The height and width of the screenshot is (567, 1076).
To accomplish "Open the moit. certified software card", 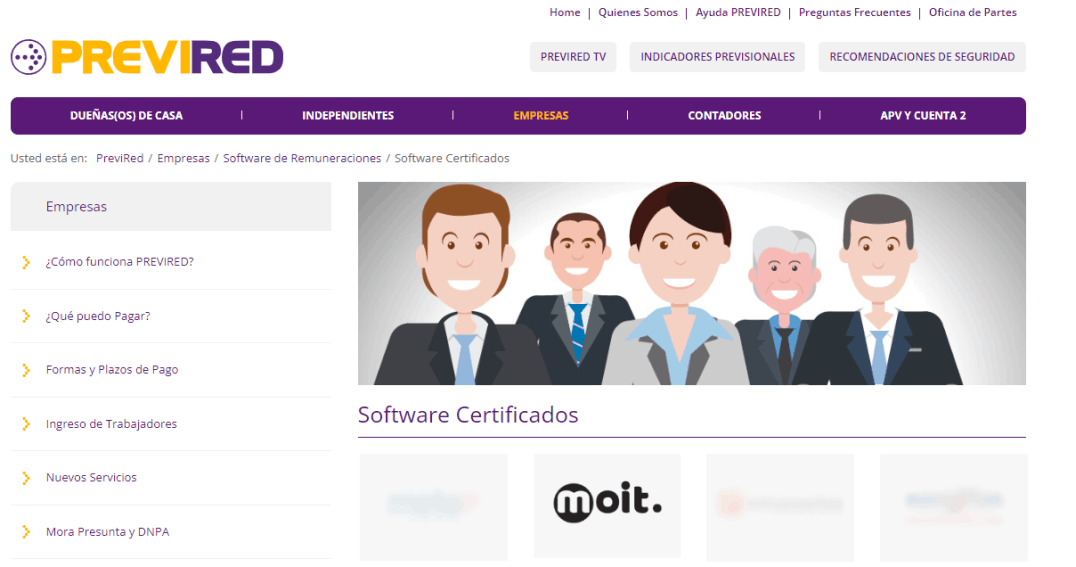I will [x=607, y=505].
